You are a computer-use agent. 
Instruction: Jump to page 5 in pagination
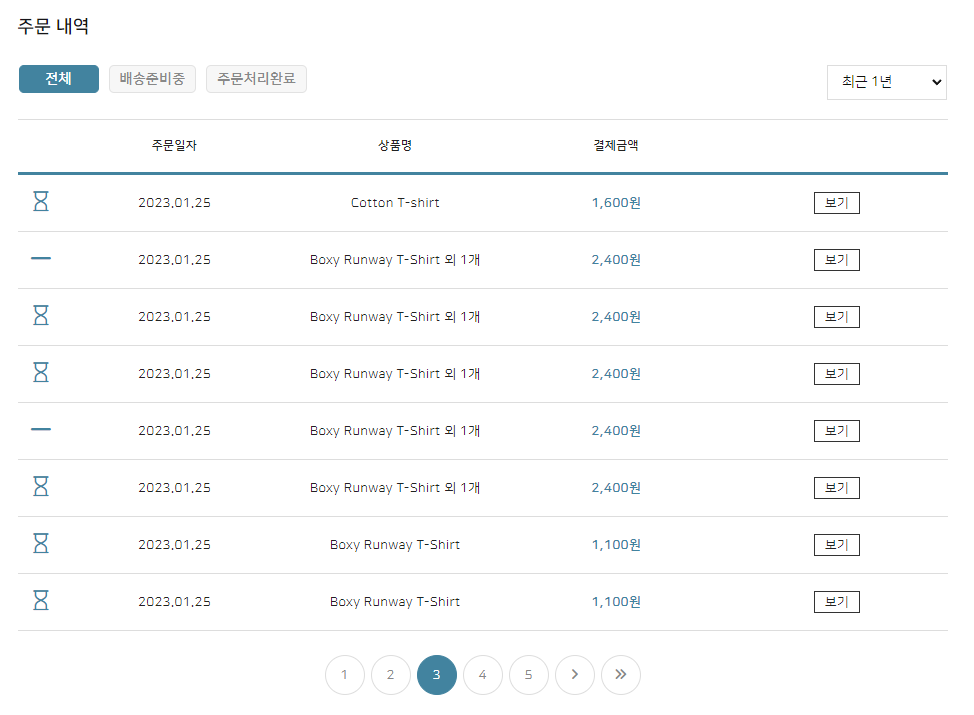pyautogui.click(x=529, y=675)
